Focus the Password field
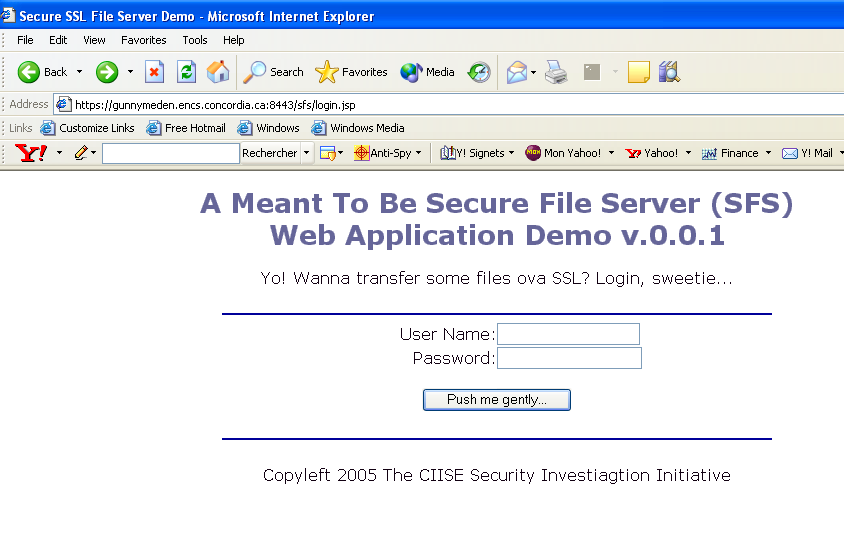This screenshot has height=544, width=844. (x=569, y=358)
